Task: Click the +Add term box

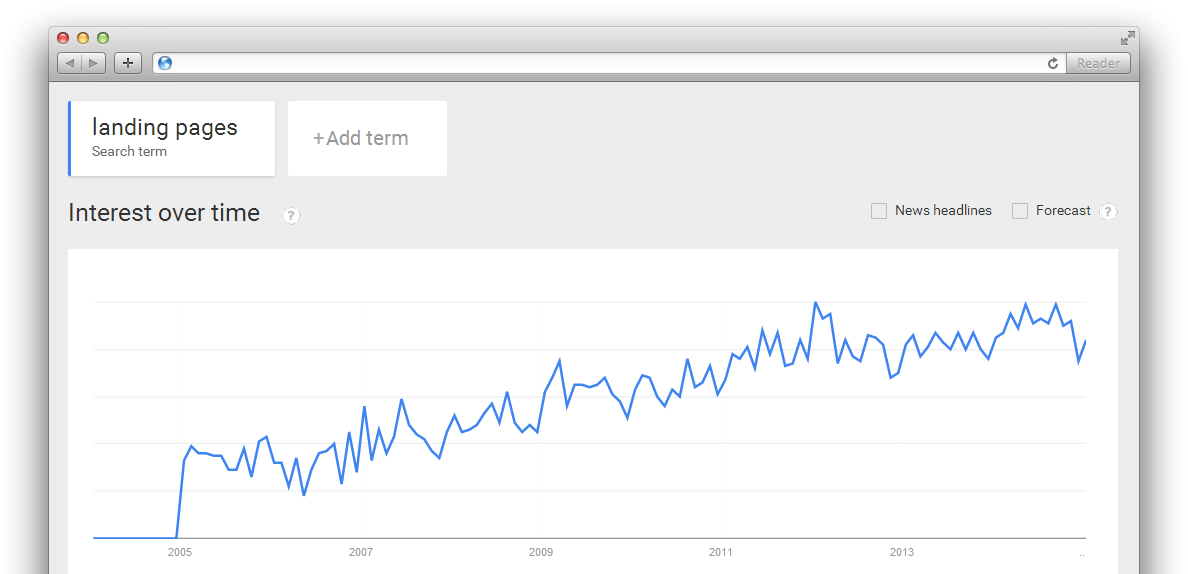Action: (367, 139)
